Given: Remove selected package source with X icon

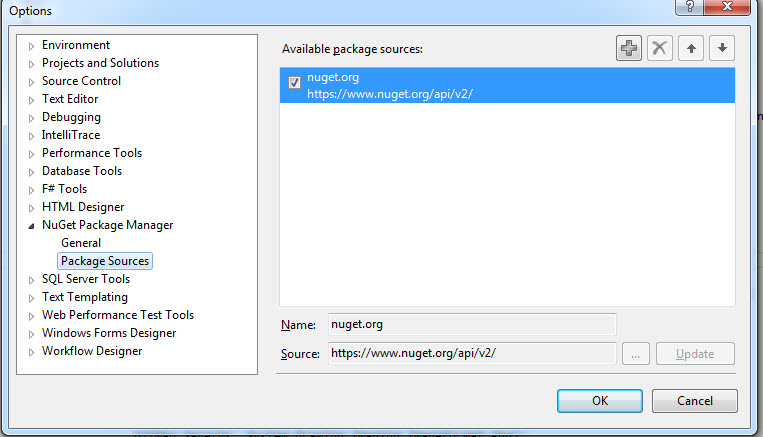Looking at the screenshot, I should tap(660, 48).
